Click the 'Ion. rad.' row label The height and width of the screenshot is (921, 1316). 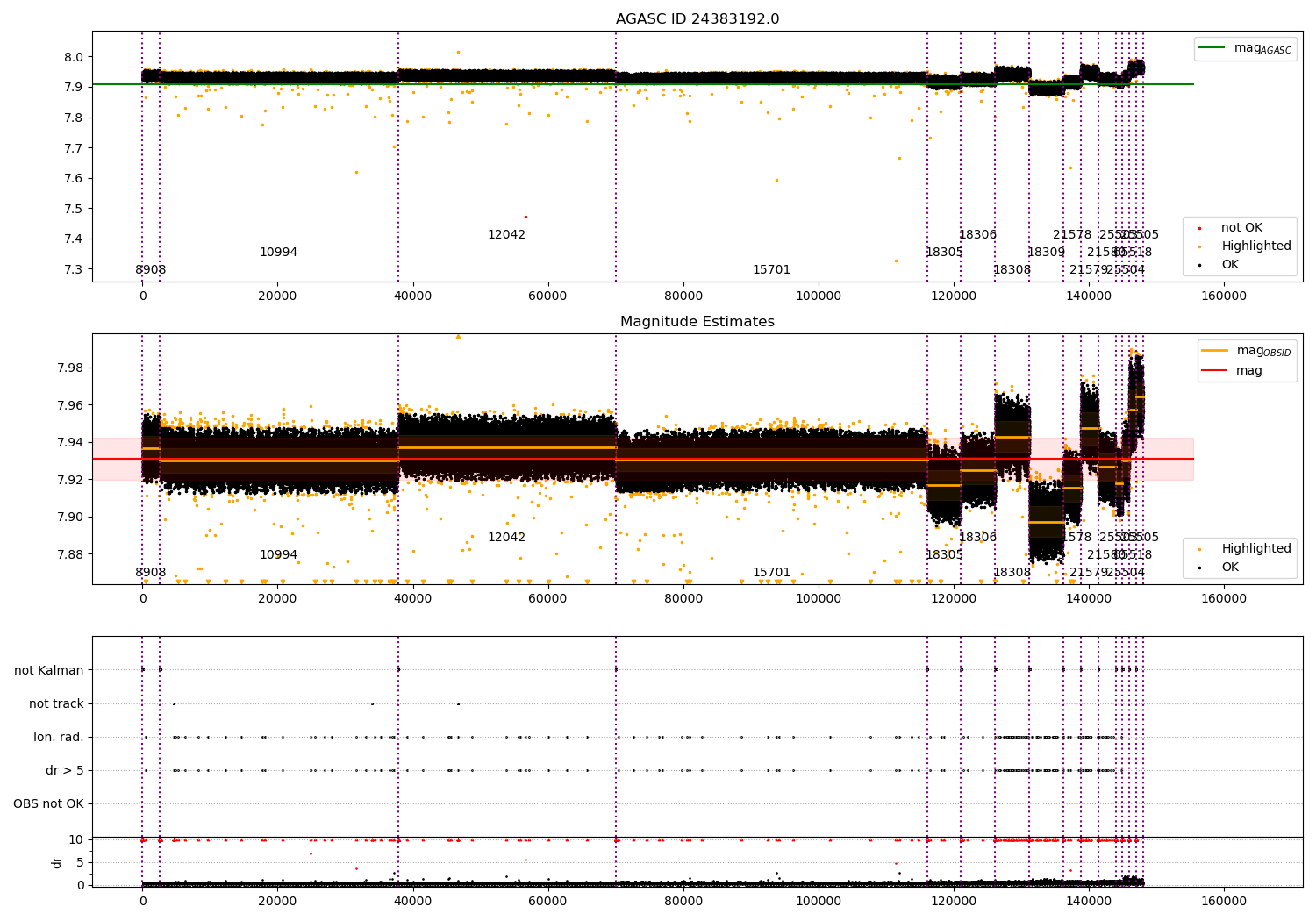tap(59, 737)
